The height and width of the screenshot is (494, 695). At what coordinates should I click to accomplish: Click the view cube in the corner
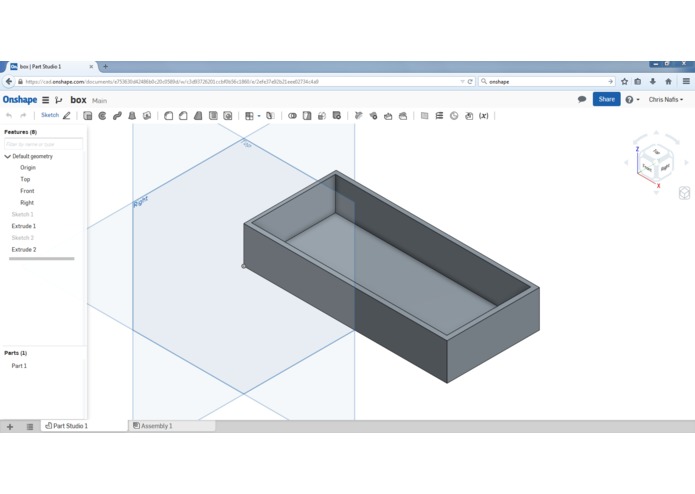656,163
